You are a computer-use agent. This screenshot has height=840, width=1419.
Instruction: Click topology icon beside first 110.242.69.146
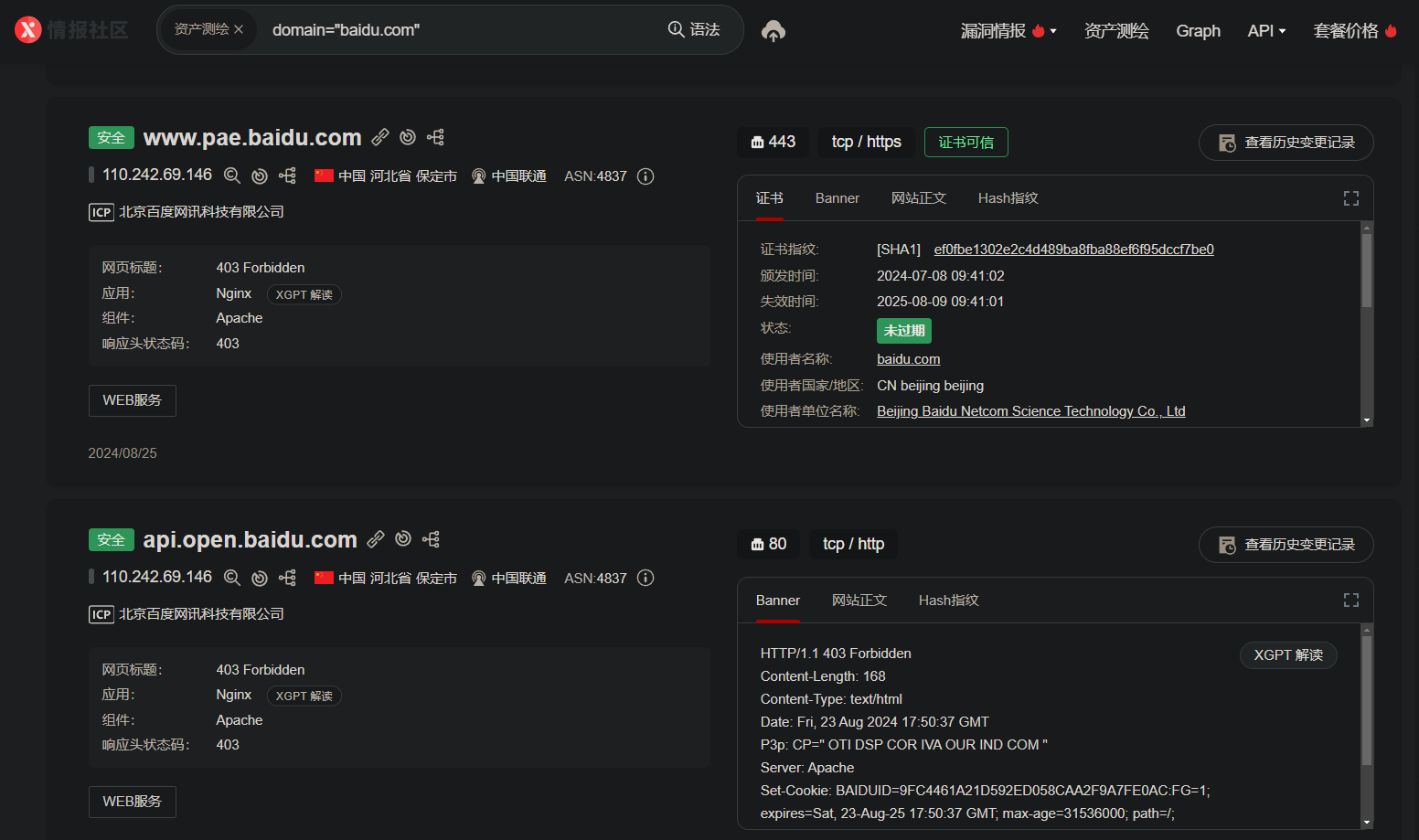(x=287, y=175)
